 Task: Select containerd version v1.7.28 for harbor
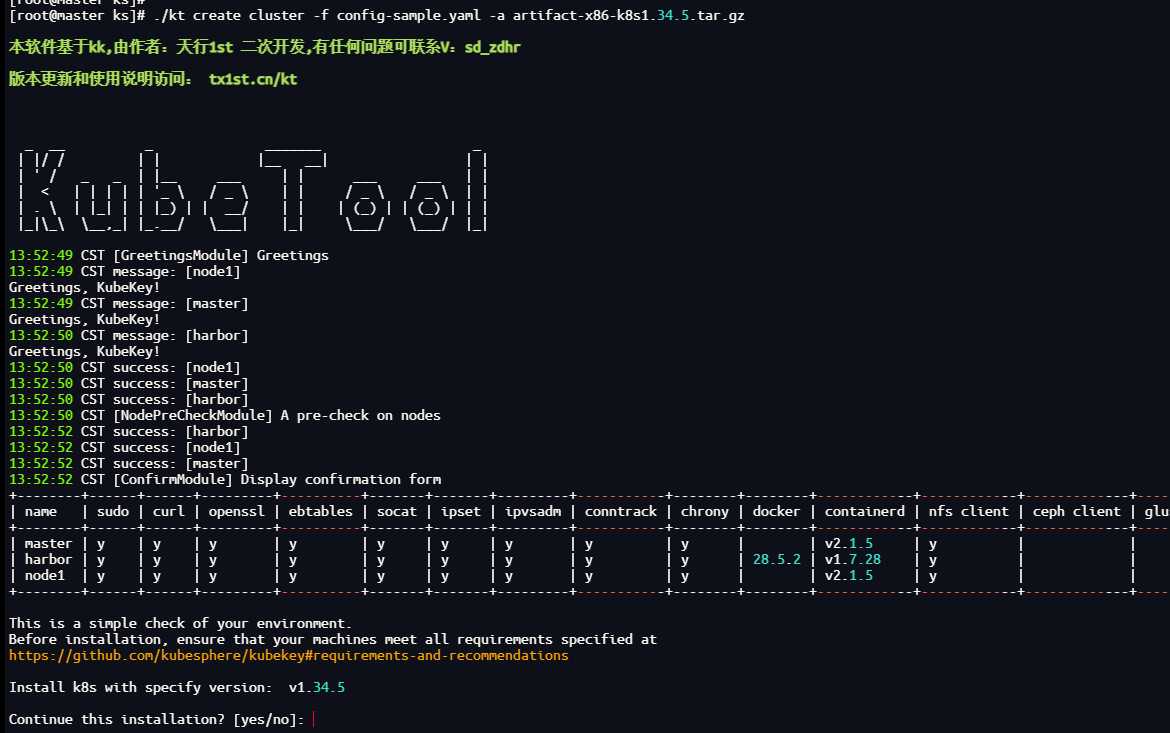(x=853, y=559)
